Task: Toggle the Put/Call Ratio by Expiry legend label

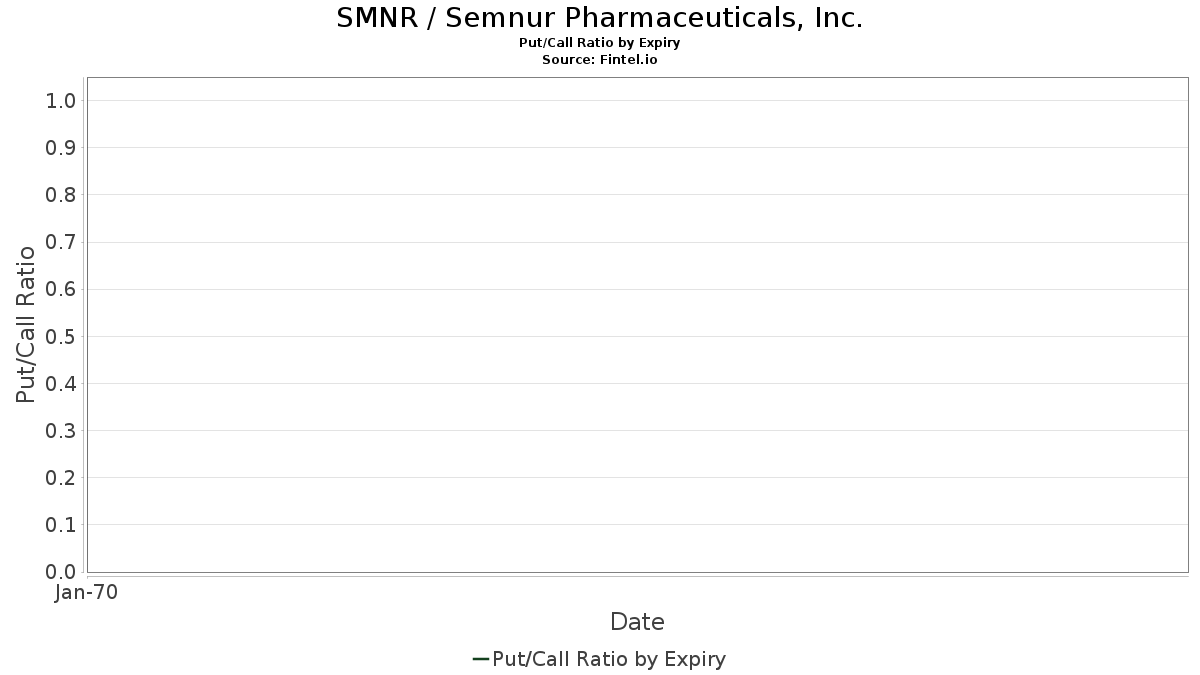Action: (609, 659)
